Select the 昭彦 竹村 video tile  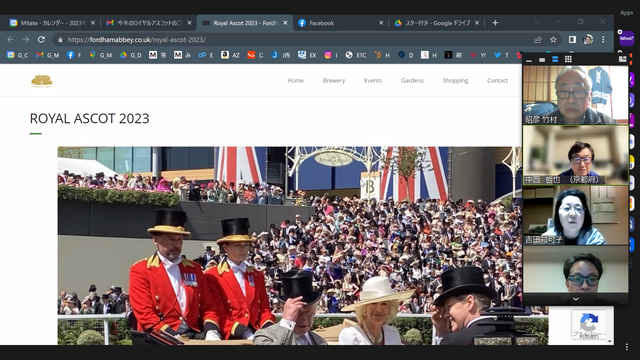576,95
